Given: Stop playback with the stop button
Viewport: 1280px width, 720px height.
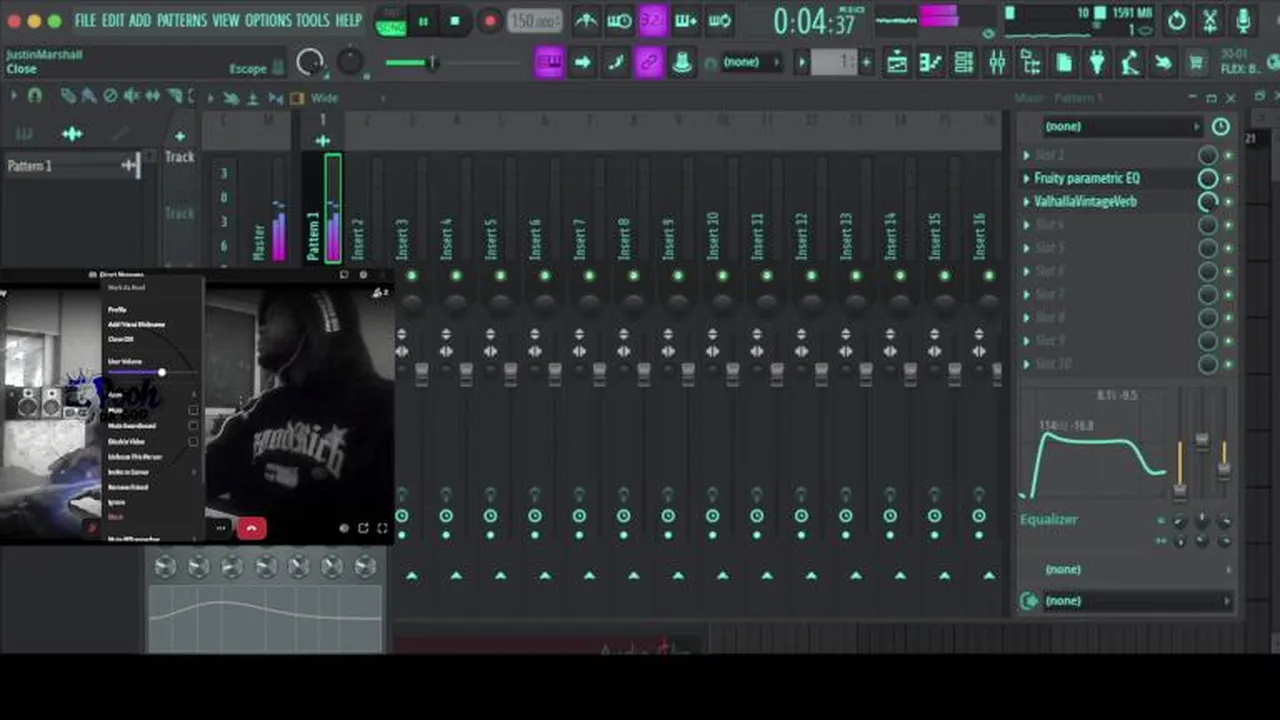Looking at the screenshot, I should [455, 21].
